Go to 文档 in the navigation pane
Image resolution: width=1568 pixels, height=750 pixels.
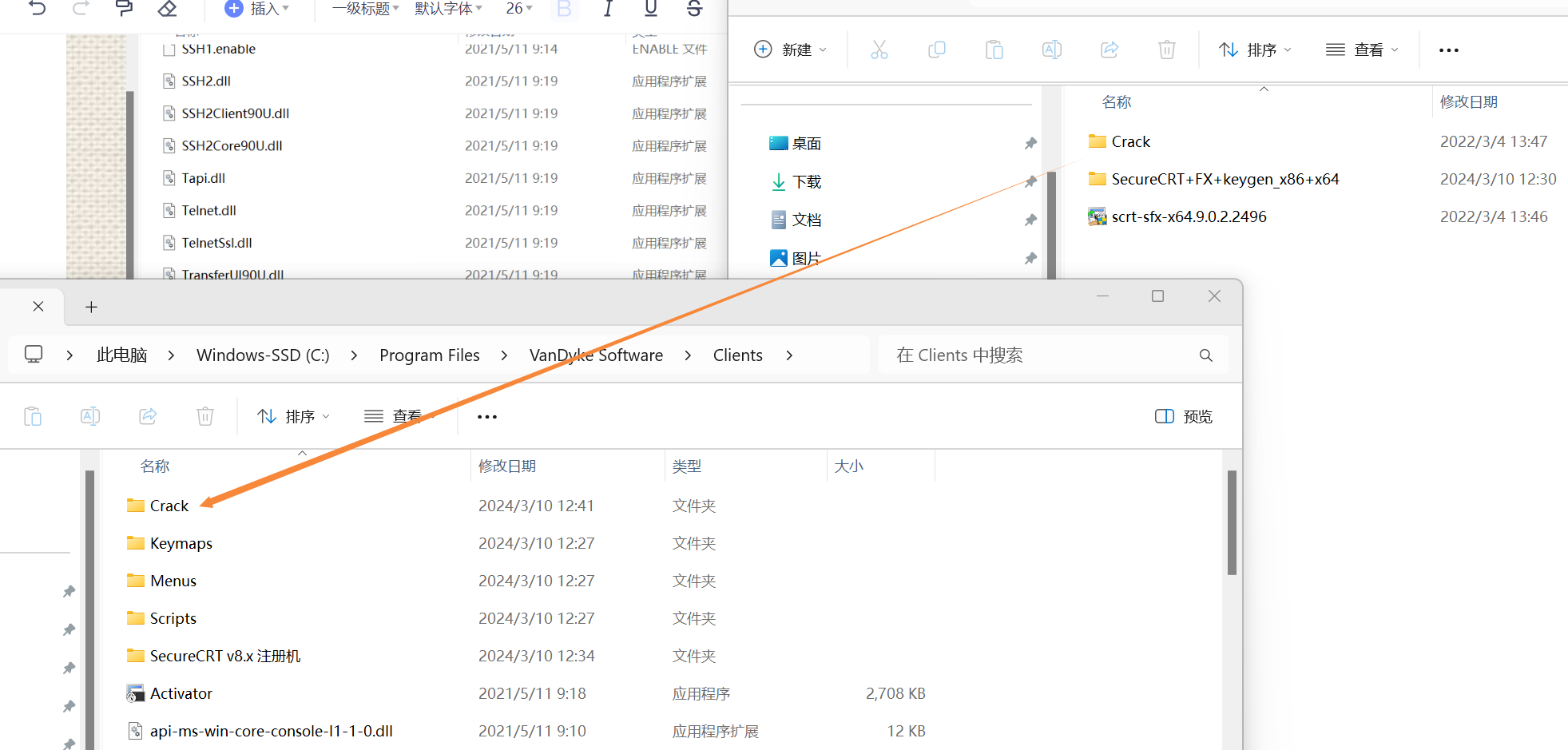click(796, 220)
